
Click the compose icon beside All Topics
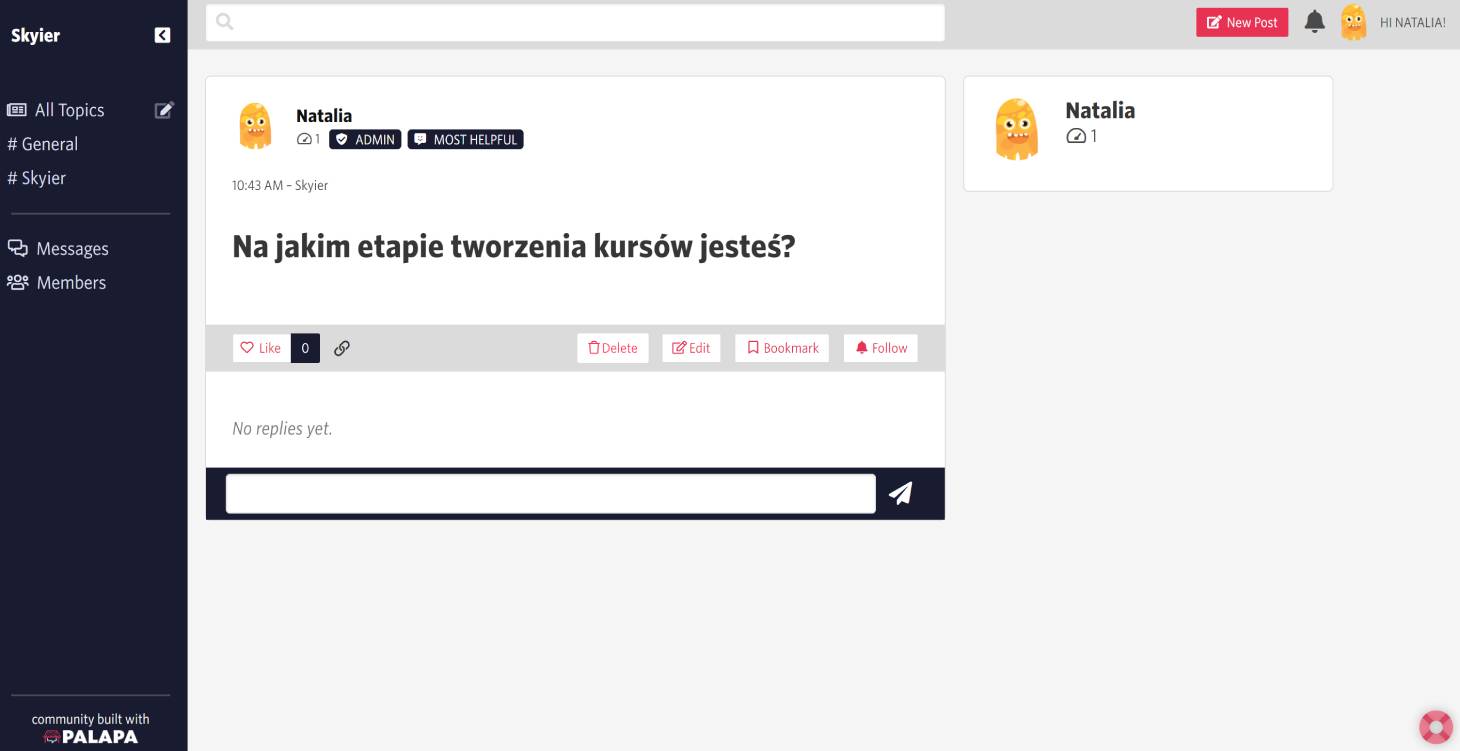[x=164, y=110]
